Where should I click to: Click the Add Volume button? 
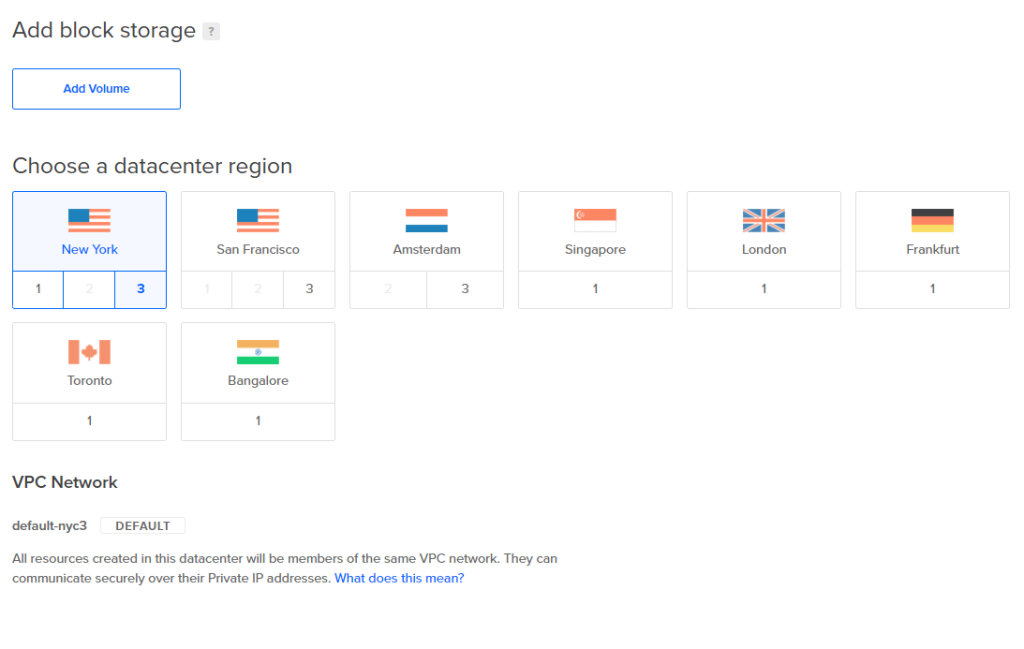(x=96, y=89)
